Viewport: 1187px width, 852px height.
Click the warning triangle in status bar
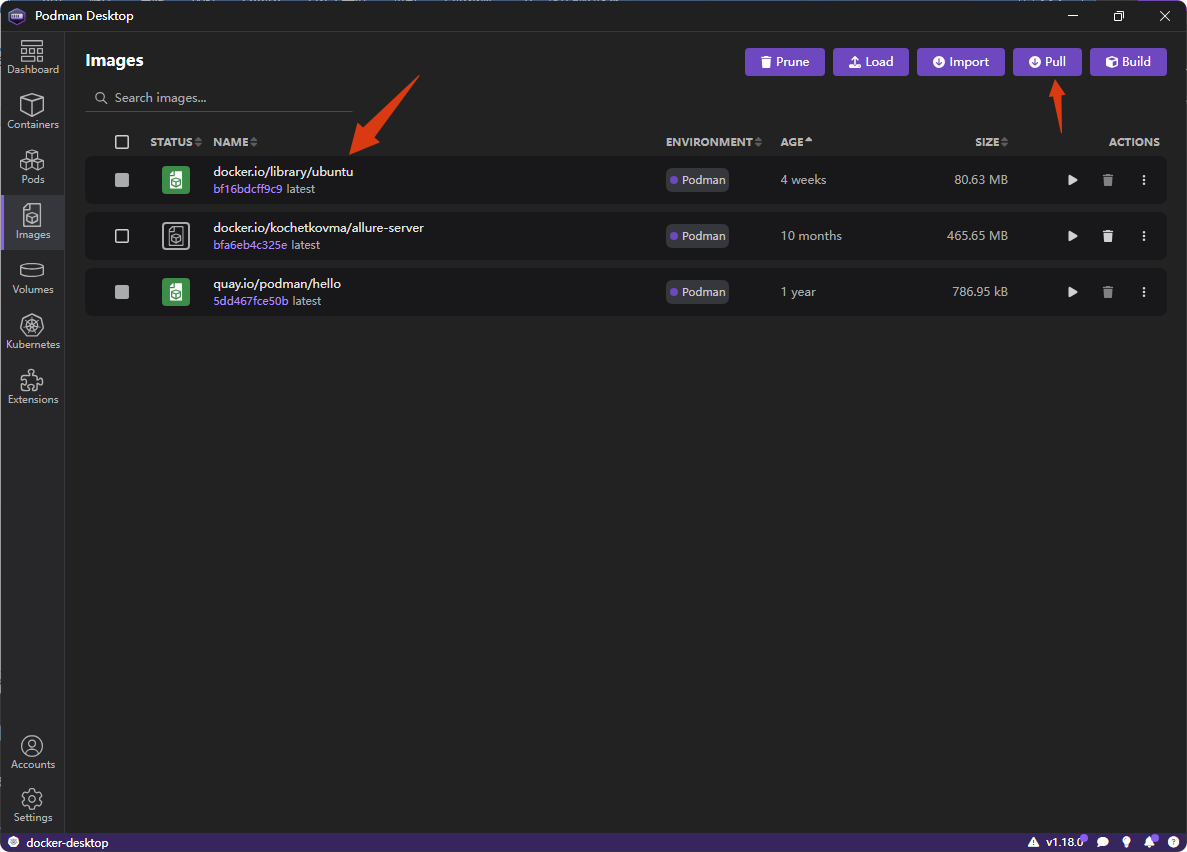click(x=1033, y=842)
